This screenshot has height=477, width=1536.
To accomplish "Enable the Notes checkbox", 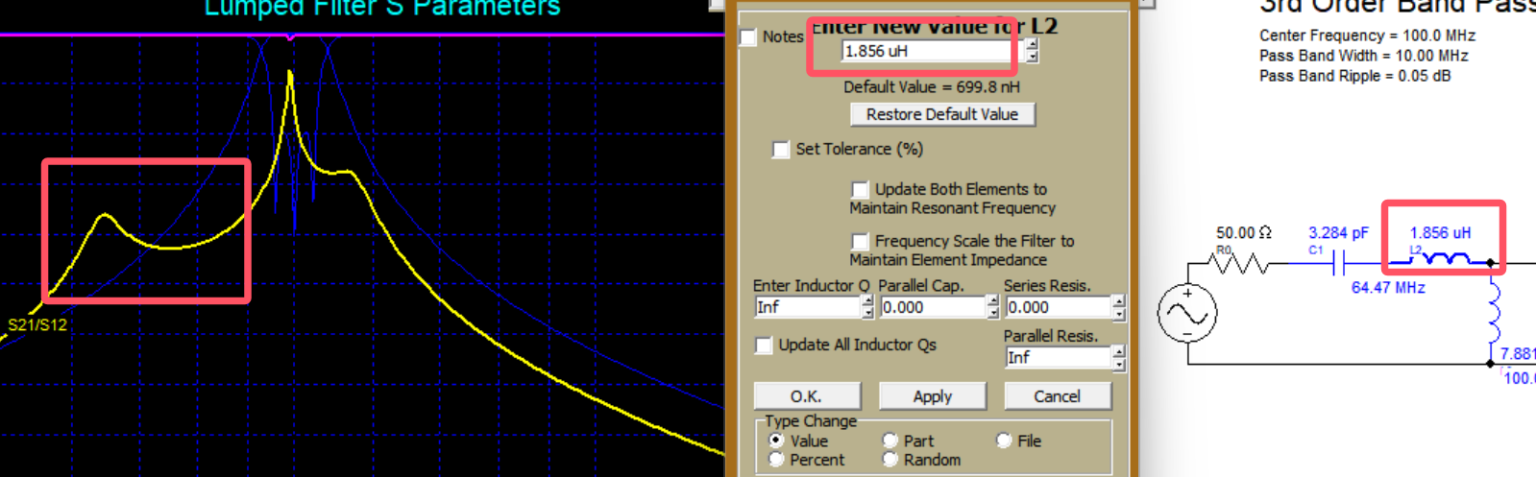I will pyautogui.click(x=748, y=37).
